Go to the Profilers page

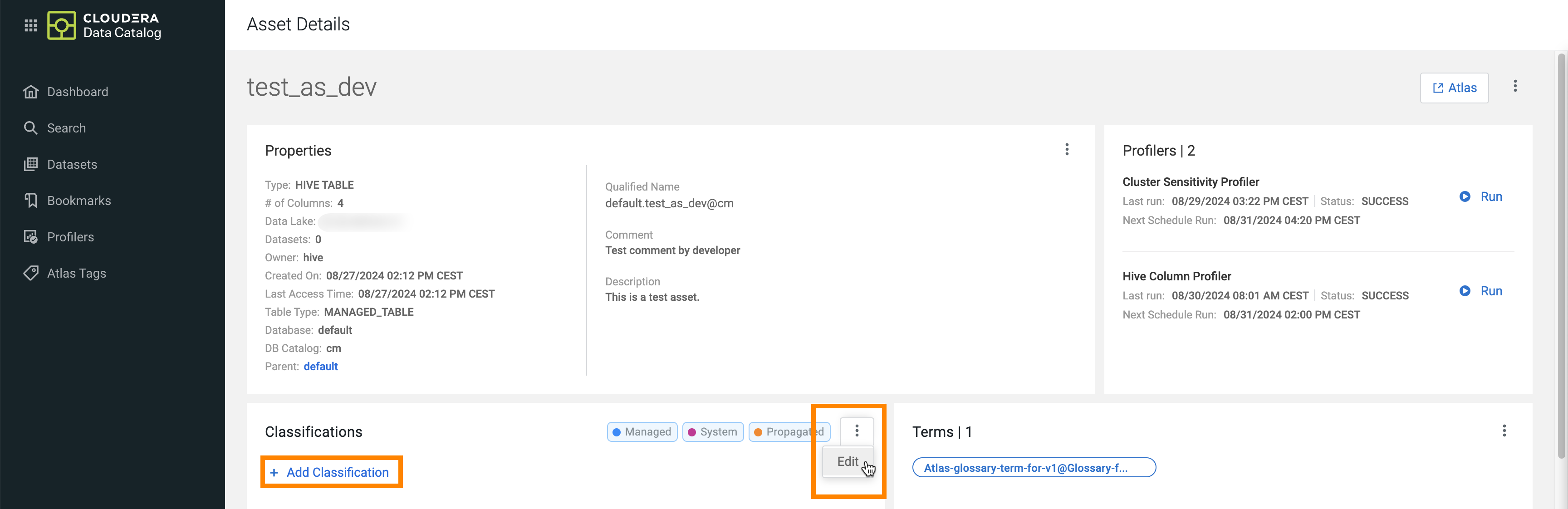pyautogui.click(x=70, y=237)
